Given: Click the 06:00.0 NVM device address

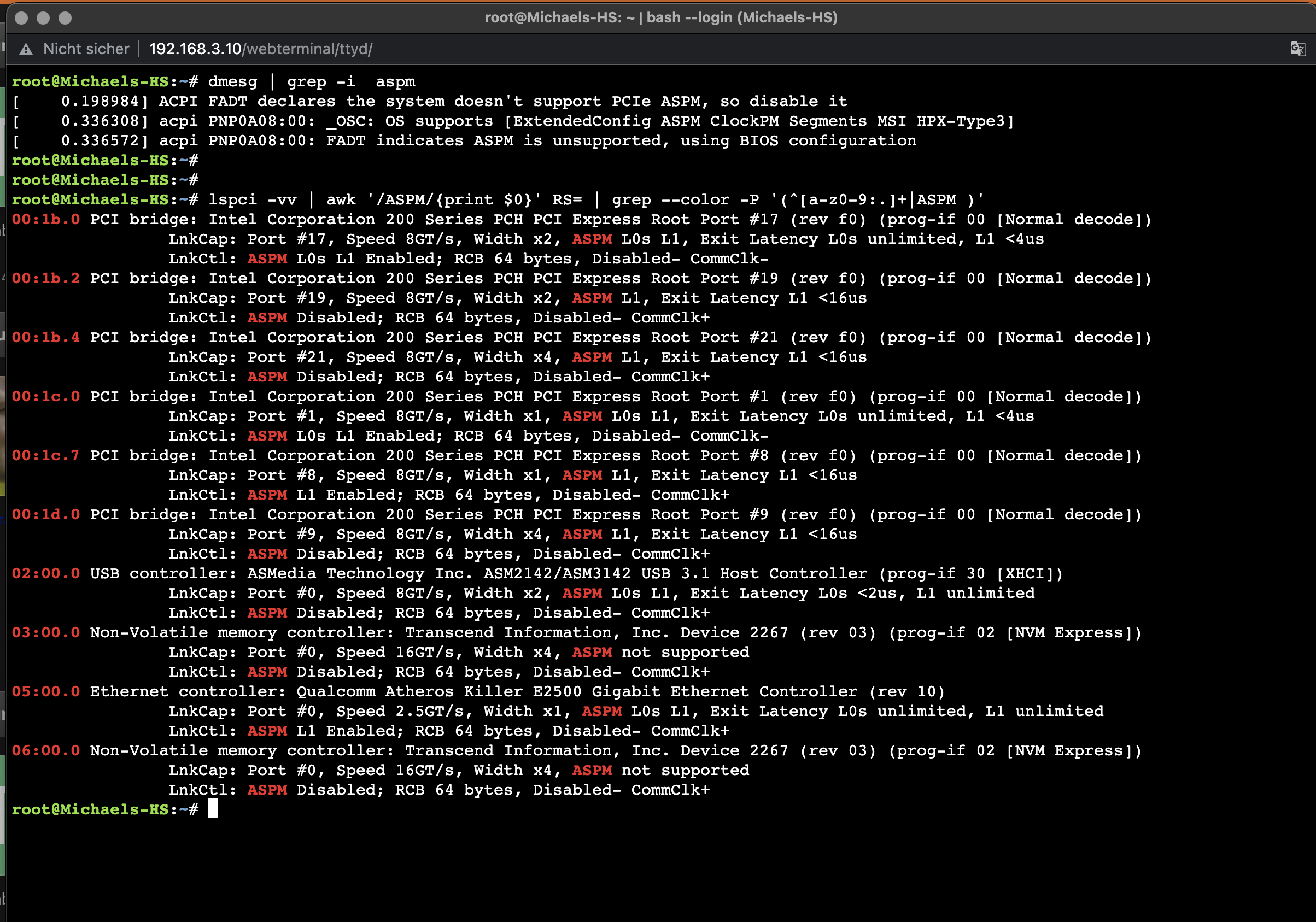Looking at the screenshot, I should (46, 751).
